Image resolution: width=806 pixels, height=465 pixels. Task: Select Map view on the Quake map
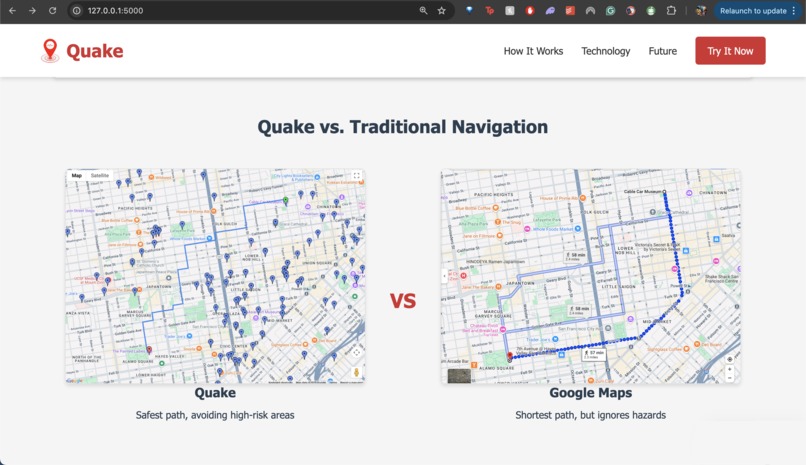77,175
